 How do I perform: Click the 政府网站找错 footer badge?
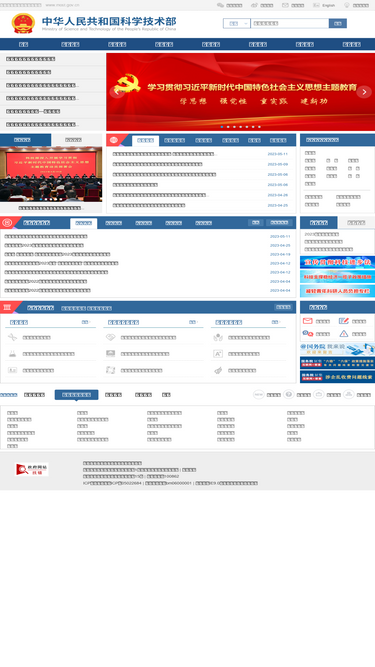point(31,469)
